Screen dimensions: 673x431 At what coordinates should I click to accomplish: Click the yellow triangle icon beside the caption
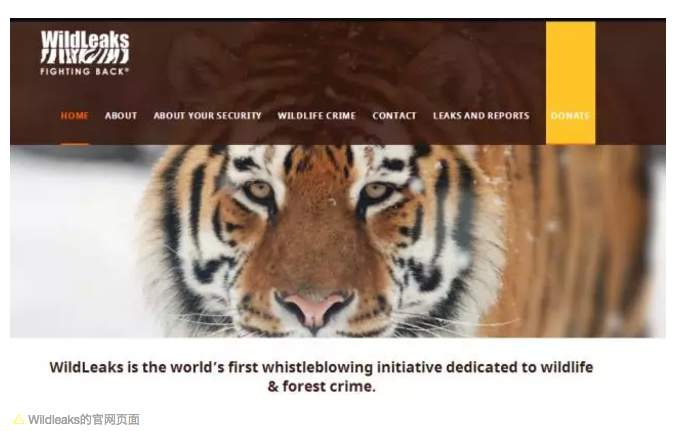[x=18, y=419]
